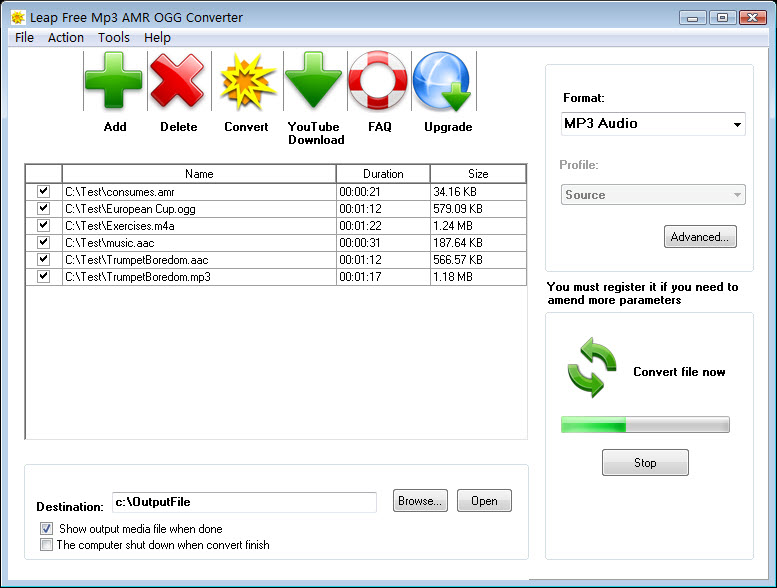The height and width of the screenshot is (588, 777).
Task: Click the starburst Convert toolbar icon
Action: click(x=247, y=81)
